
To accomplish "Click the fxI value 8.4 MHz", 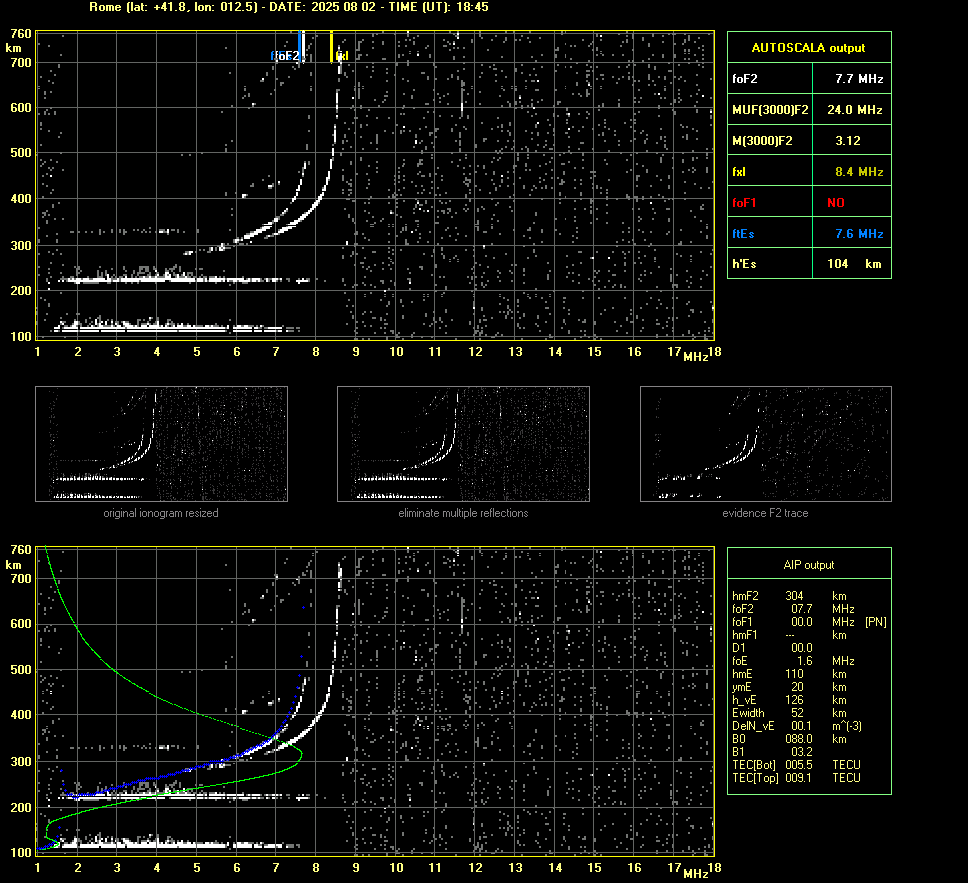I will click(859, 172).
